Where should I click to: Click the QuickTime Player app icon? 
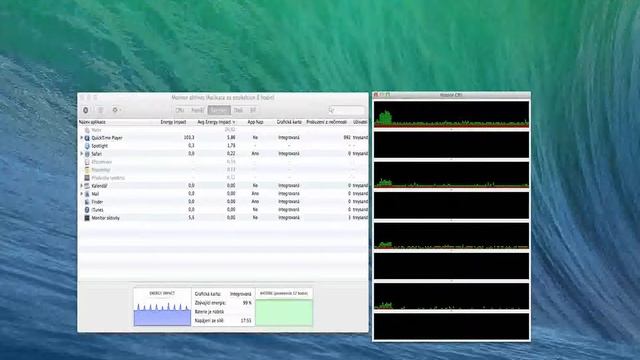click(87, 138)
